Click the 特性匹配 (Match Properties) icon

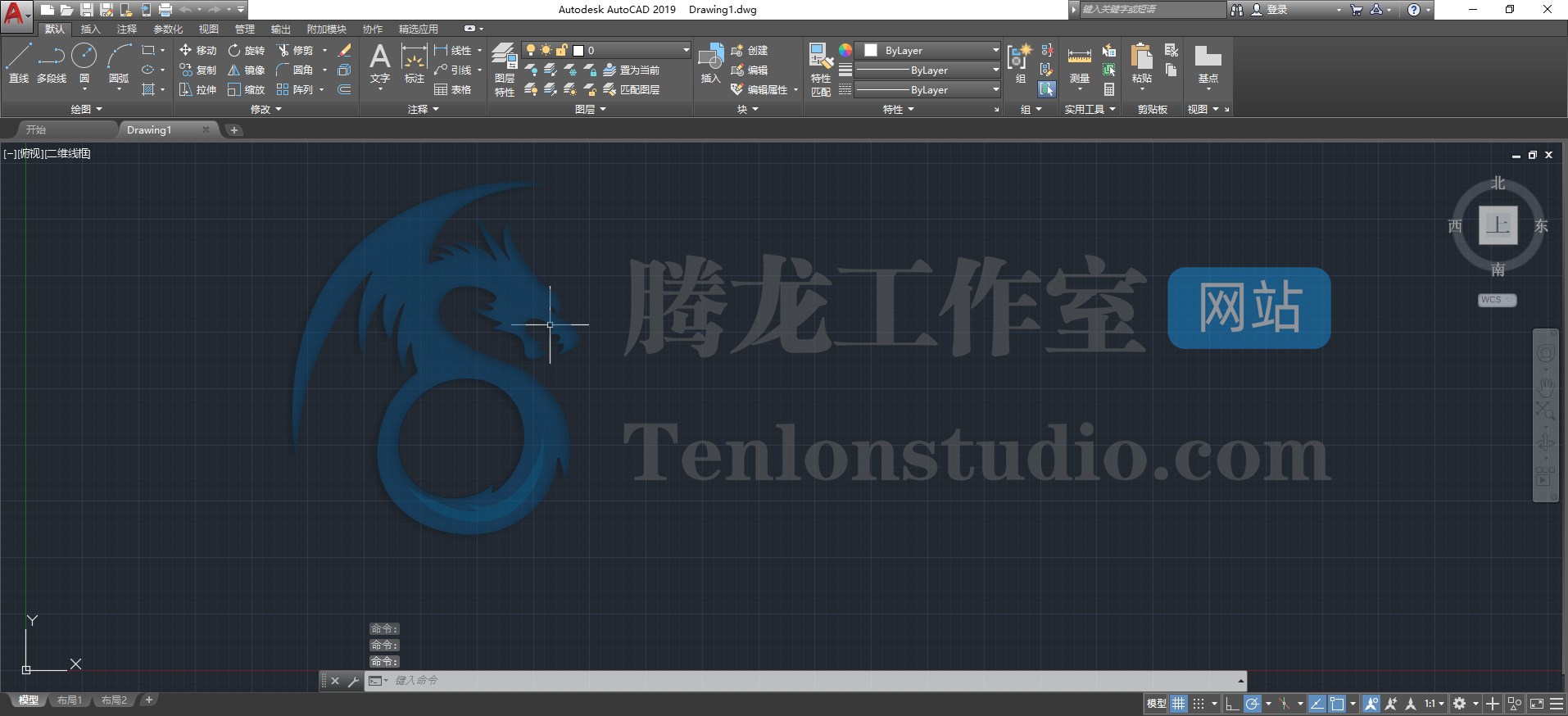coord(821,70)
